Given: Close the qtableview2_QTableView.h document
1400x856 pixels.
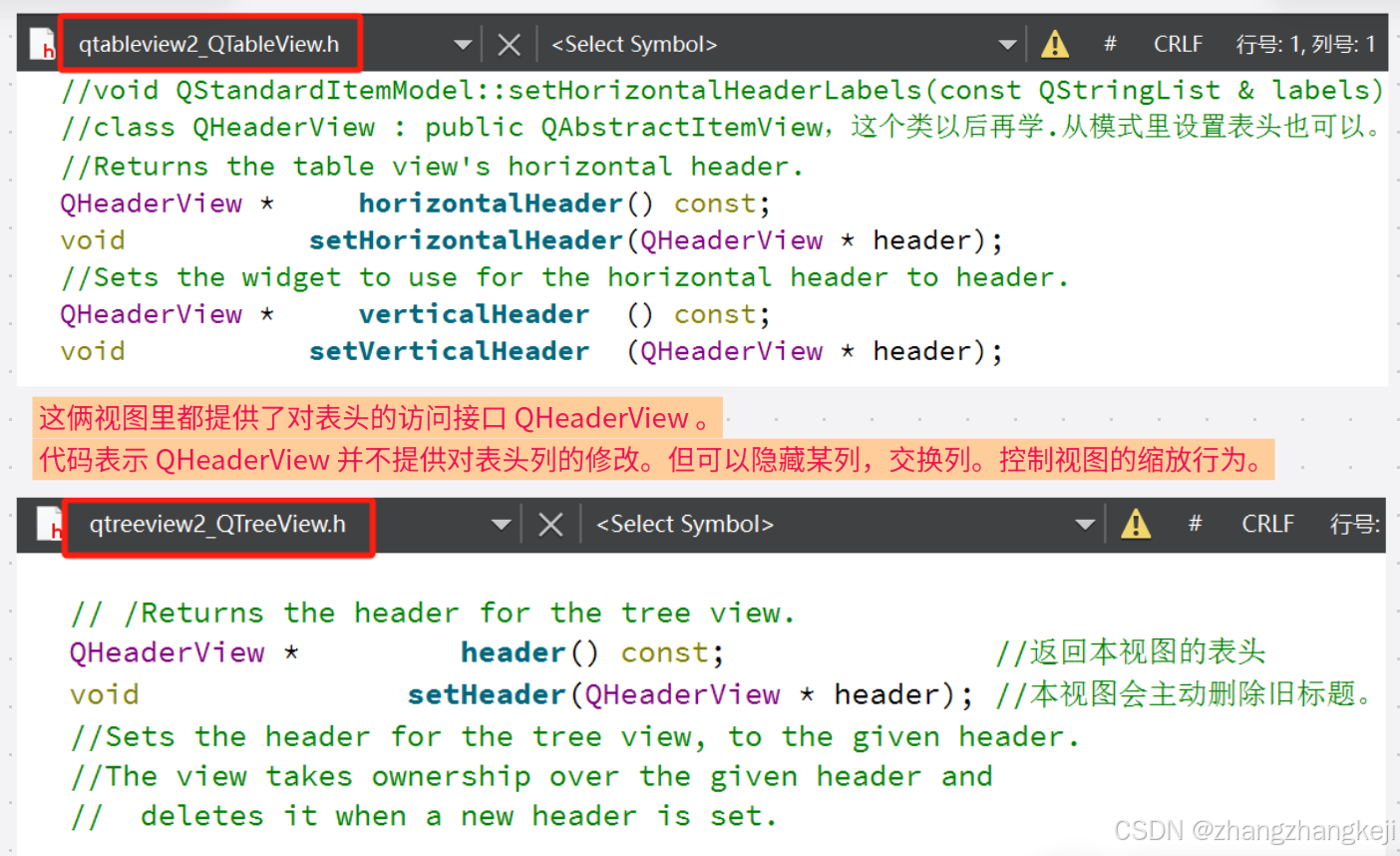Looking at the screenshot, I should coord(509,44).
